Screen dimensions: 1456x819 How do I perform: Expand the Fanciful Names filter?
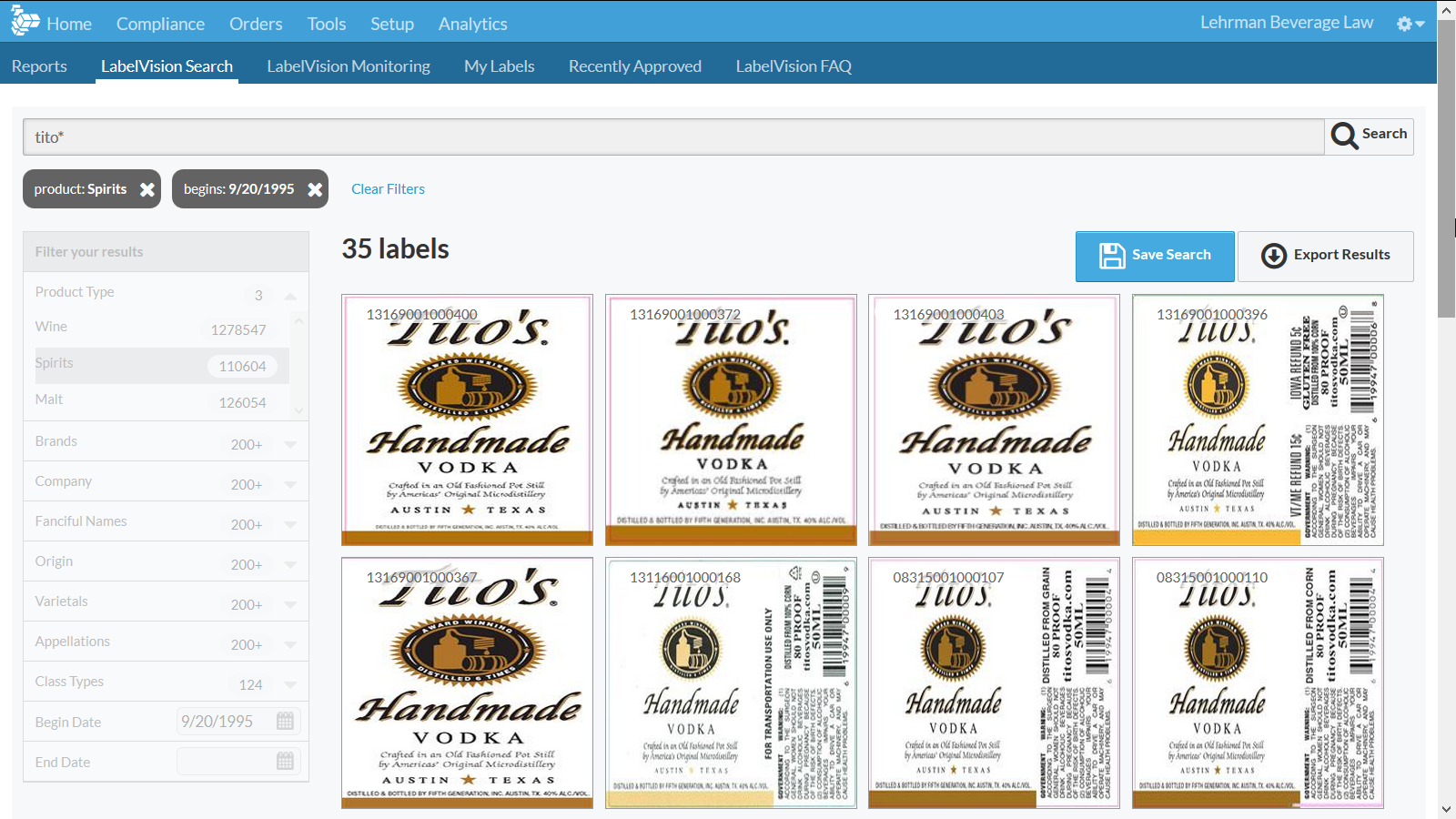(x=290, y=525)
